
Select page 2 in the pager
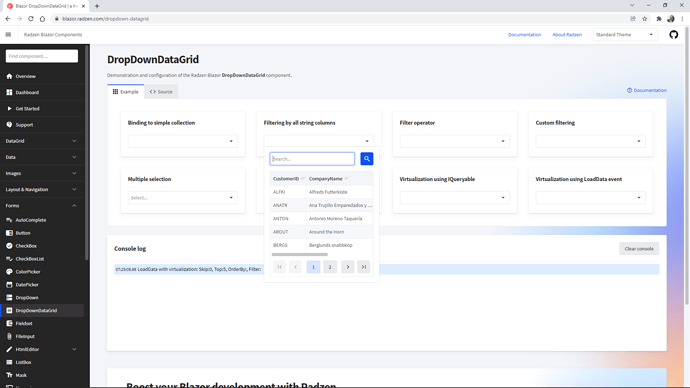point(330,267)
